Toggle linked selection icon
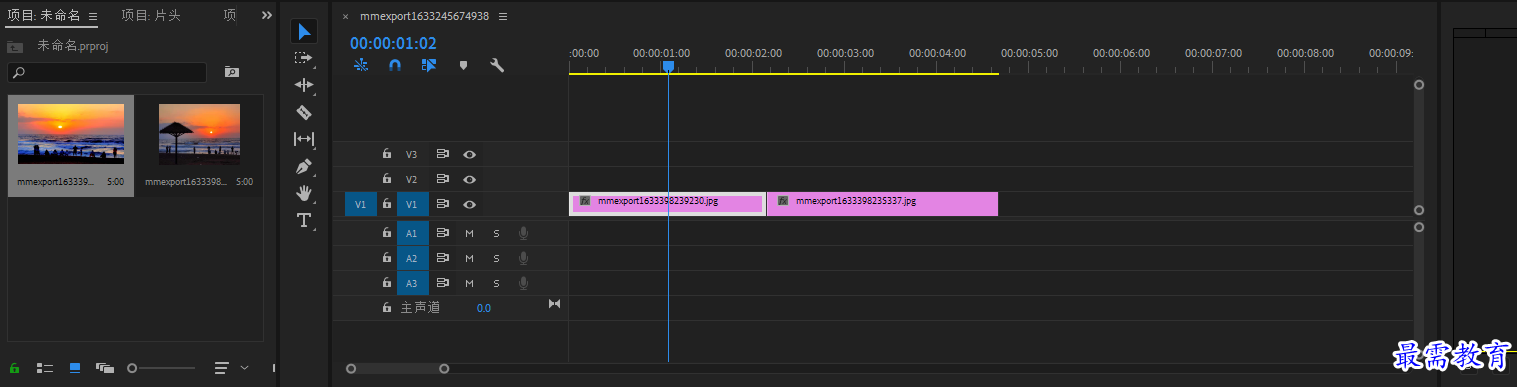 coord(429,65)
